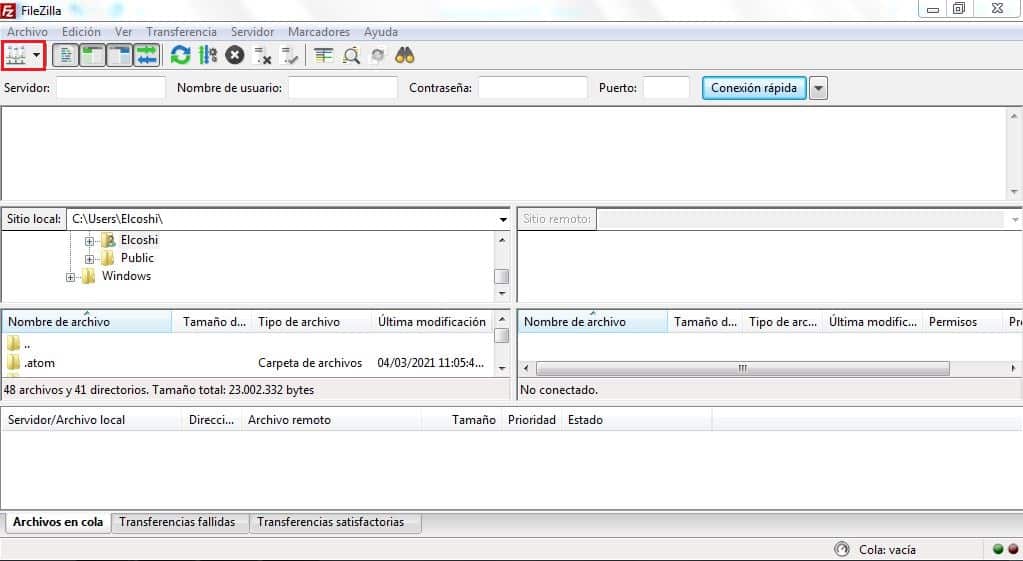Select Public folder in local tree
Viewport: 1023px width, 561px height.
(x=137, y=258)
